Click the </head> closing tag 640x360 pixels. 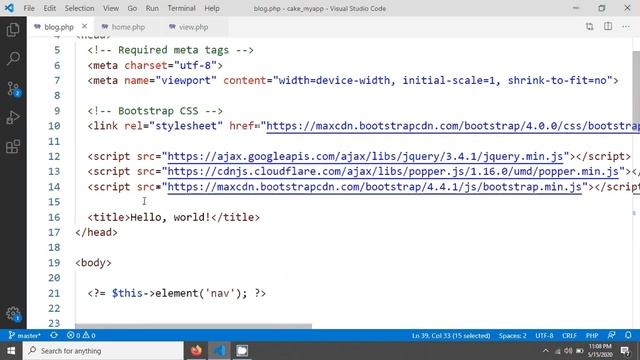pyautogui.click(x=96, y=232)
